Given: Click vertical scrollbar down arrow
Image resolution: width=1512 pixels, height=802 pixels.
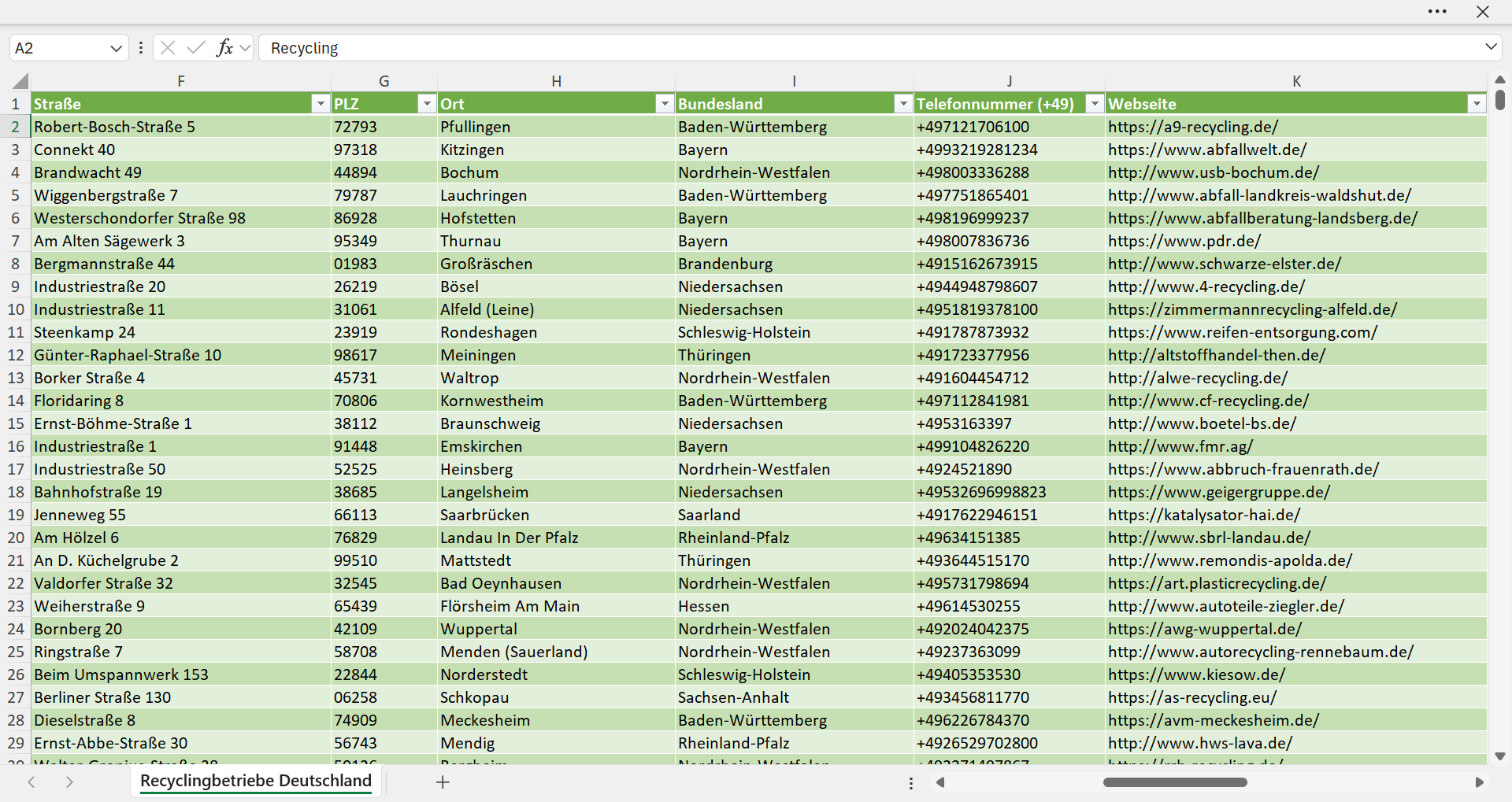Looking at the screenshot, I should 1499,756.
